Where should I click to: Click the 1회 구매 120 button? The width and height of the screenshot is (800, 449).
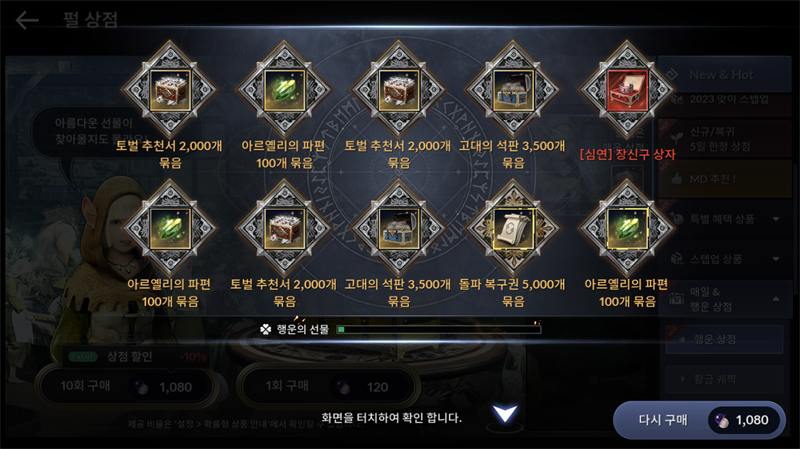pos(327,386)
